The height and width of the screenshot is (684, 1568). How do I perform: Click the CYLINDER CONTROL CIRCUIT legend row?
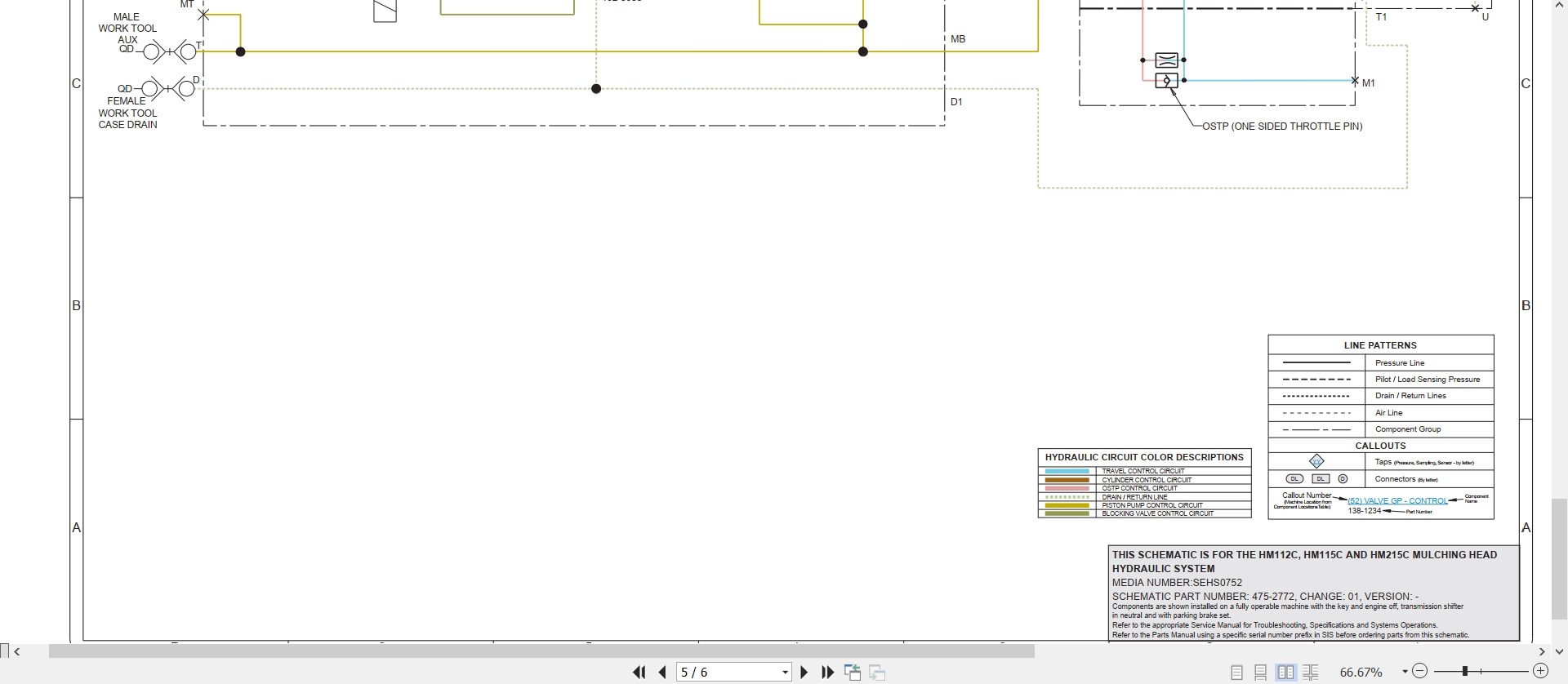click(1144, 480)
